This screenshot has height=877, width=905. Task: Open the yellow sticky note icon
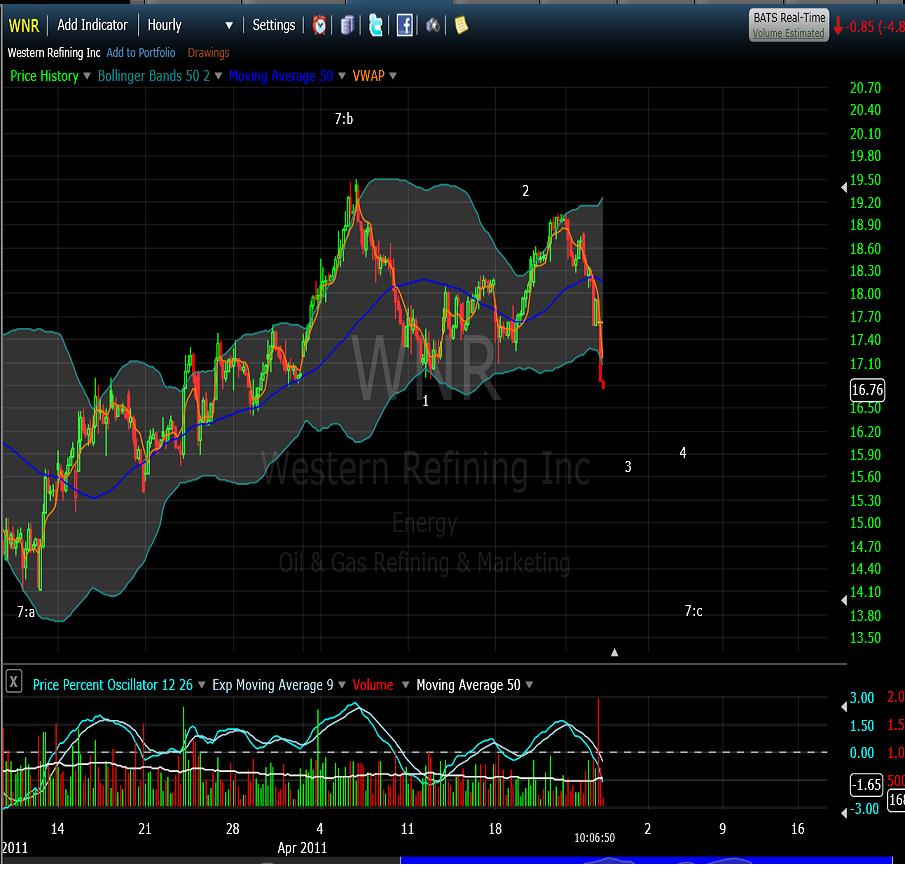click(x=460, y=25)
